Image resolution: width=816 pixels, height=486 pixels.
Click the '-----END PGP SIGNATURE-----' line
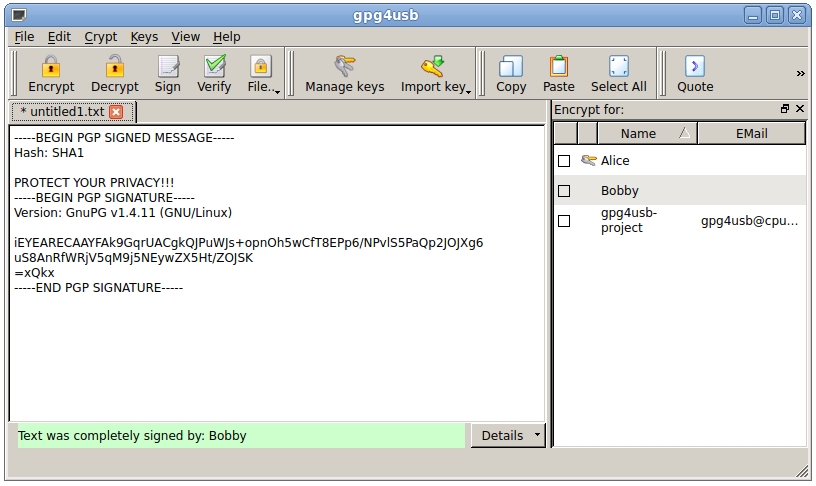98,288
